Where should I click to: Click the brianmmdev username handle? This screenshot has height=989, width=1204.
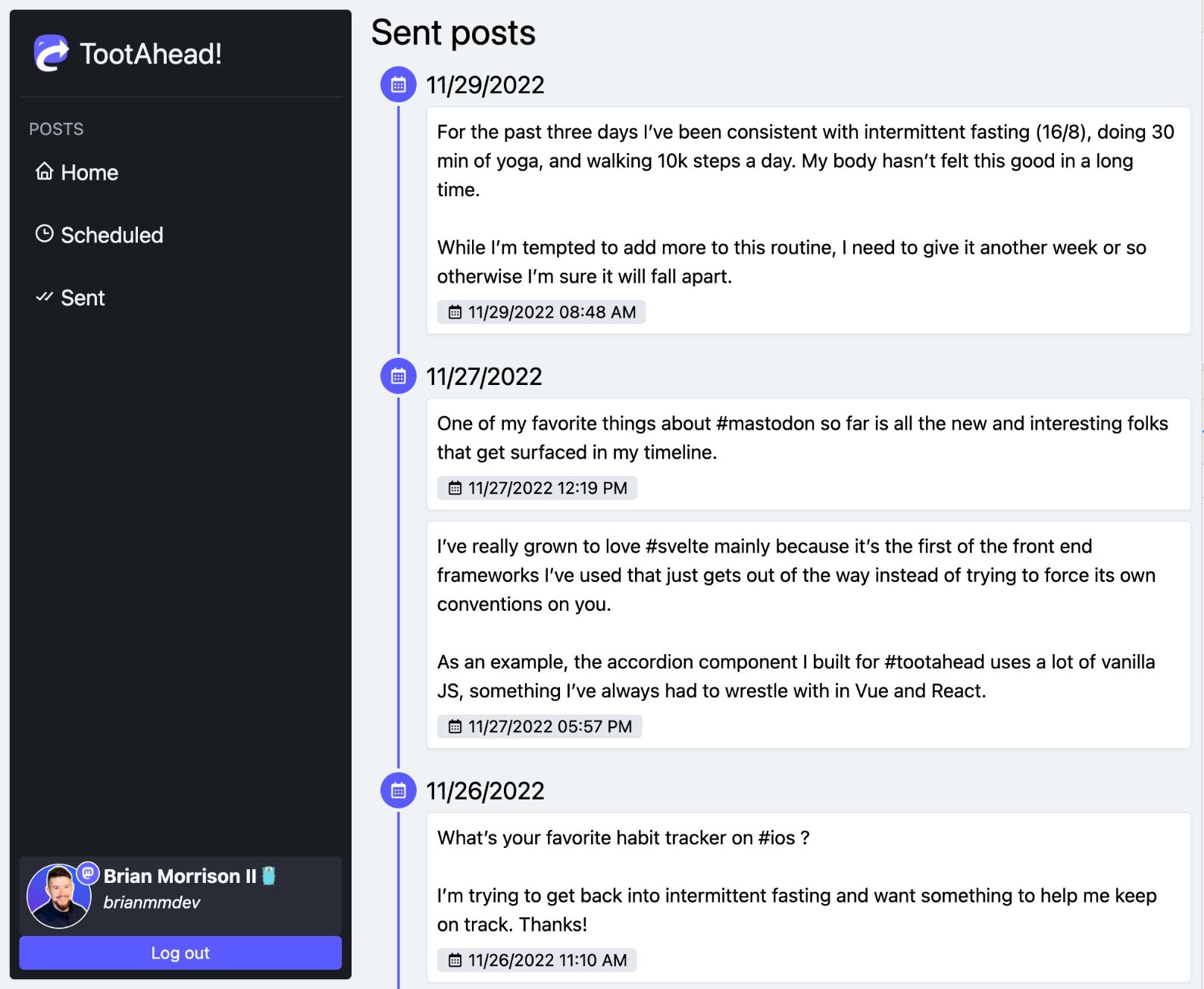[x=152, y=903]
